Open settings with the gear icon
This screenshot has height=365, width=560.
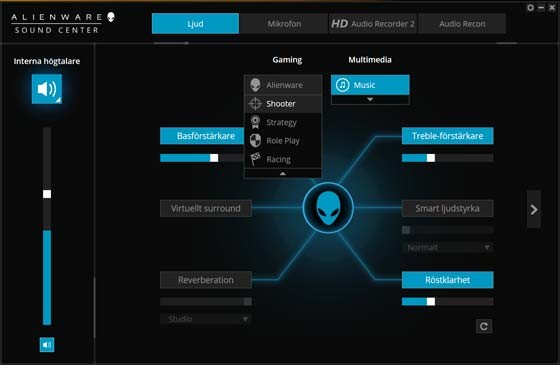pyautogui.click(x=530, y=7)
